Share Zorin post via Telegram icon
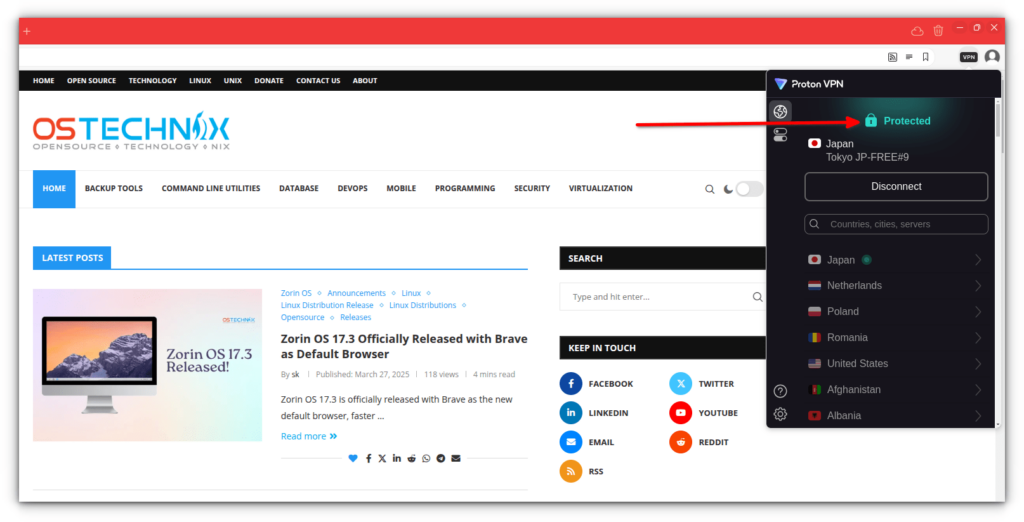The image size is (1024, 522). 441,459
